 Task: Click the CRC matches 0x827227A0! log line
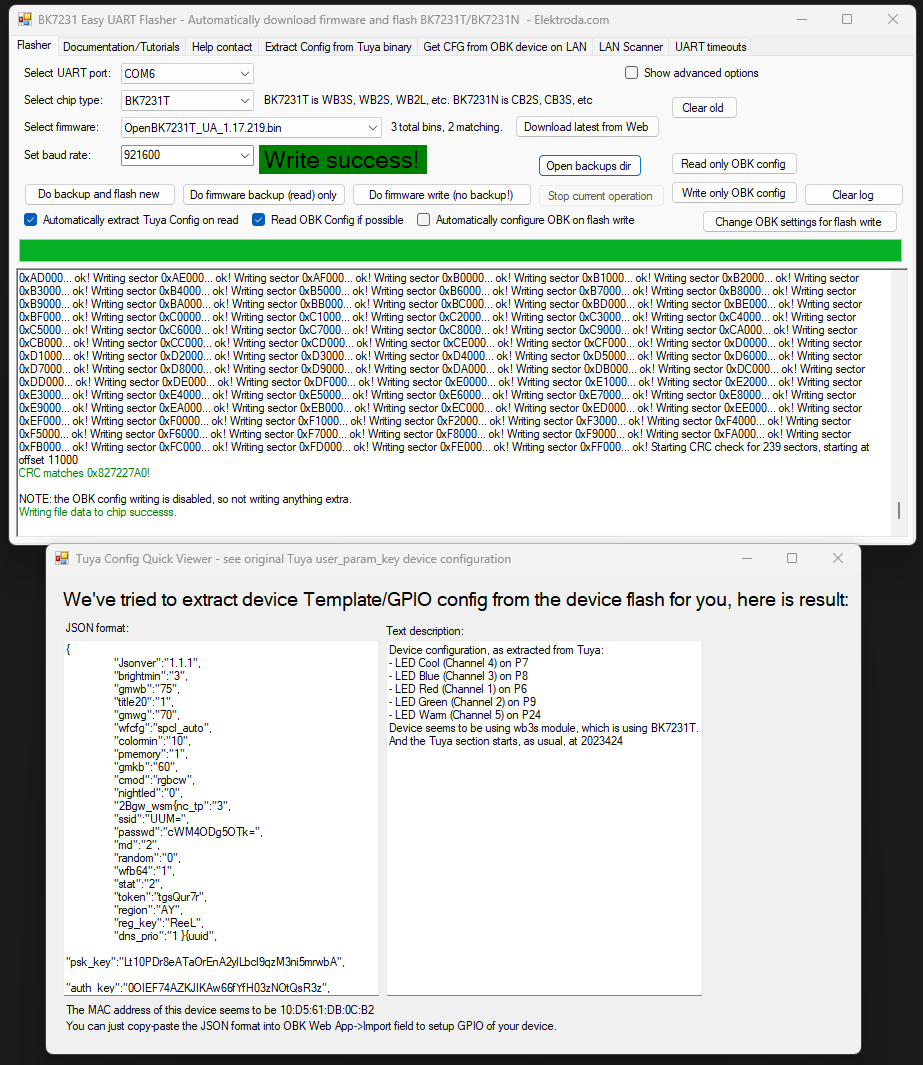pos(84,473)
